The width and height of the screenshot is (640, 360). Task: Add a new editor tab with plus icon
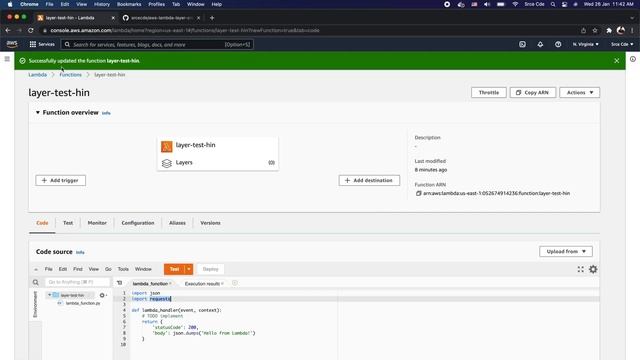235,283
